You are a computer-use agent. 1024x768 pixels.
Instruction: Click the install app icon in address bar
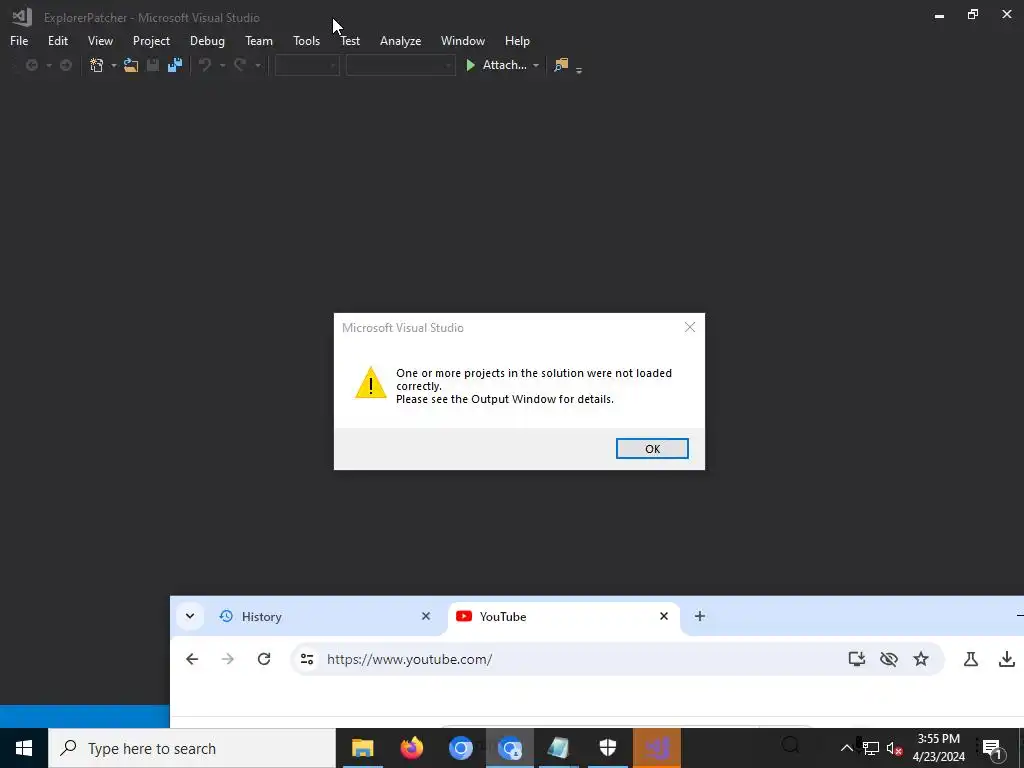[x=857, y=659]
